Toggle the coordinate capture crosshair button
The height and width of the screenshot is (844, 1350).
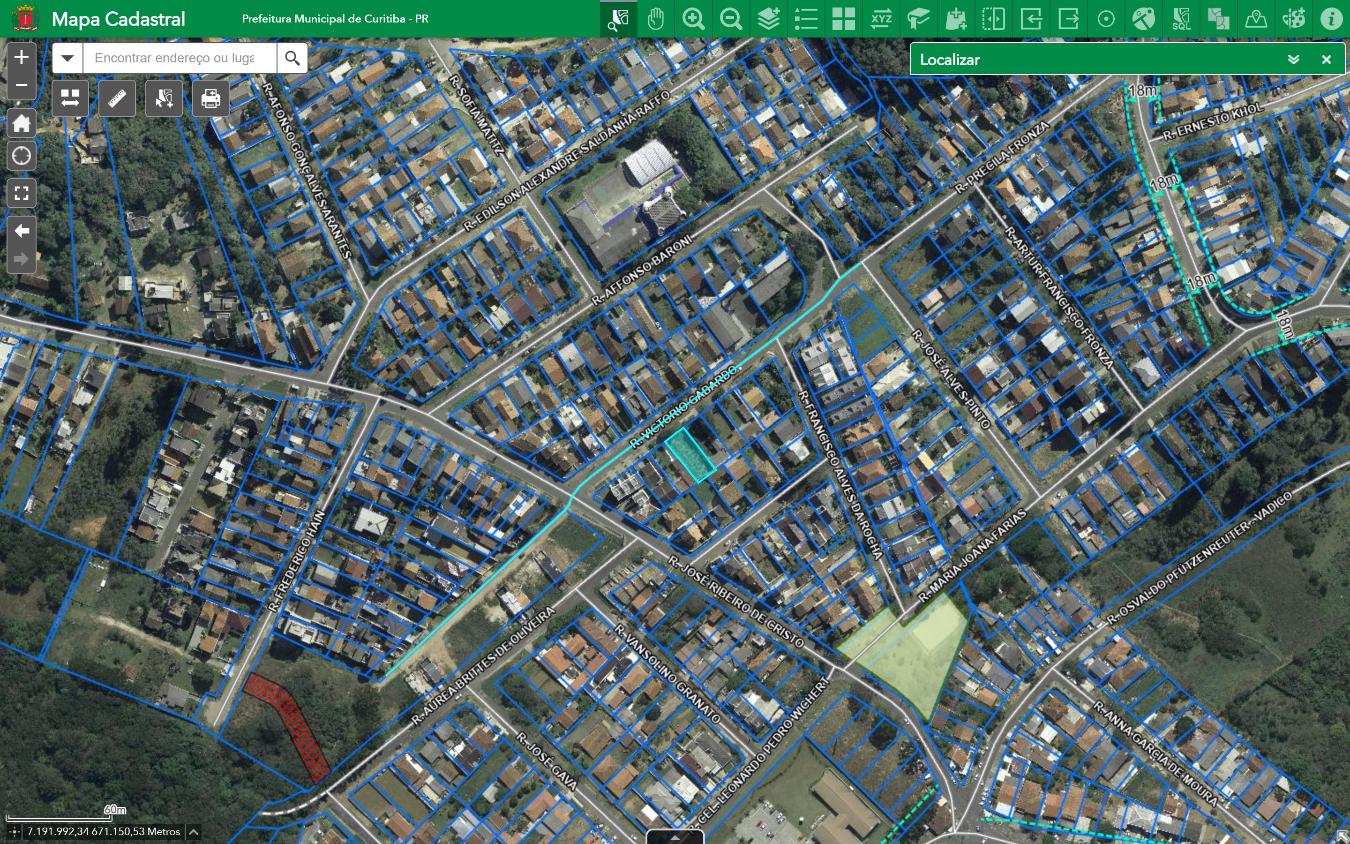point(14,832)
